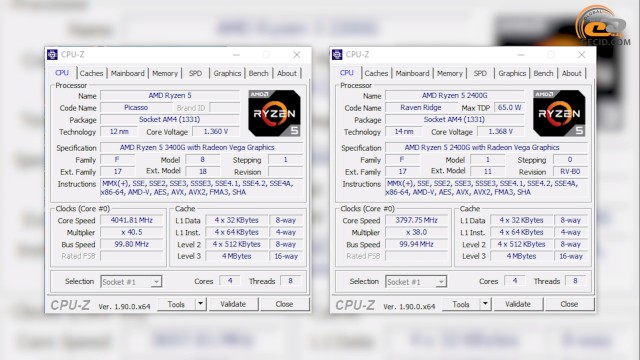Open Graphics tab in right CPU-Z window

(x=512, y=73)
